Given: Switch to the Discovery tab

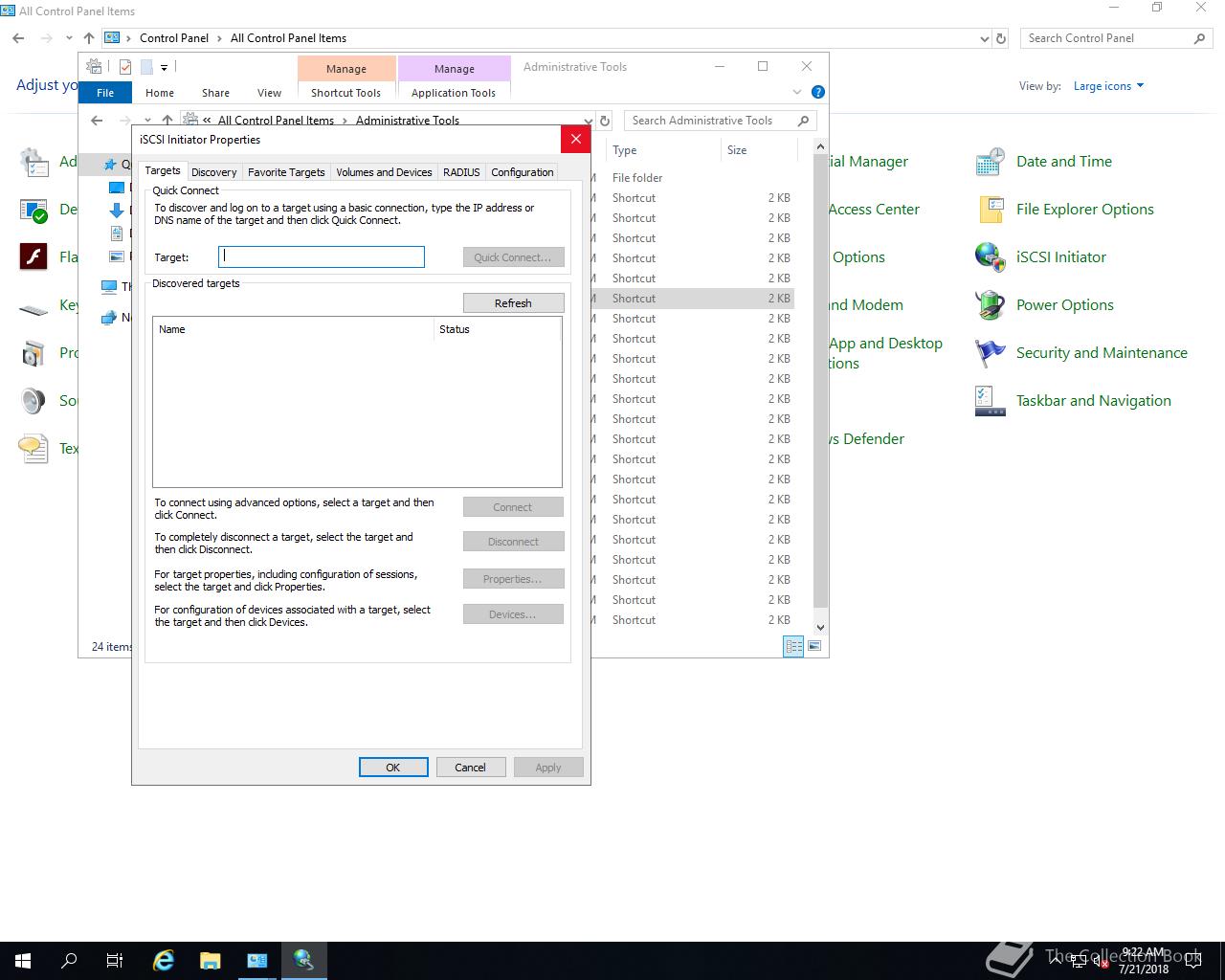Looking at the screenshot, I should (x=213, y=172).
